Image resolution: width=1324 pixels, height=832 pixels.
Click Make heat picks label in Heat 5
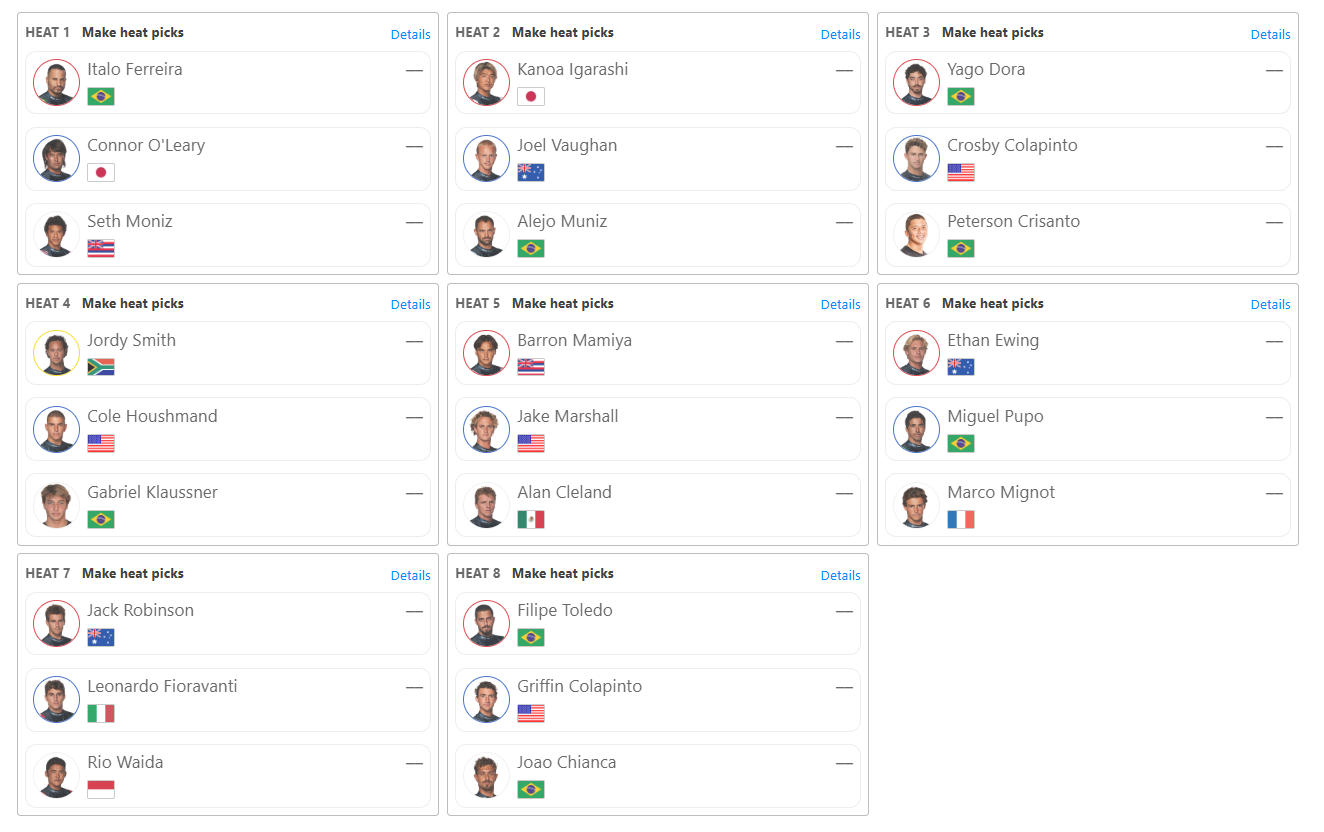click(x=563, y=303)
